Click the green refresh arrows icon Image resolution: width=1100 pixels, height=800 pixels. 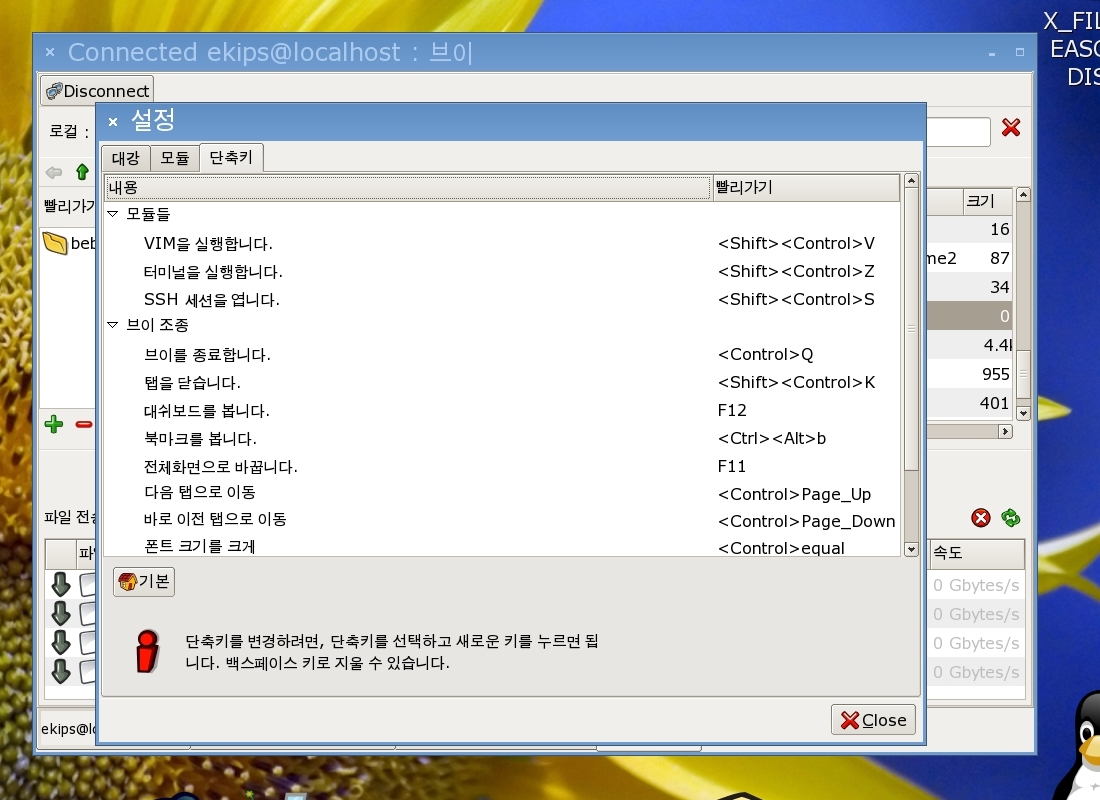point(1011,517)
